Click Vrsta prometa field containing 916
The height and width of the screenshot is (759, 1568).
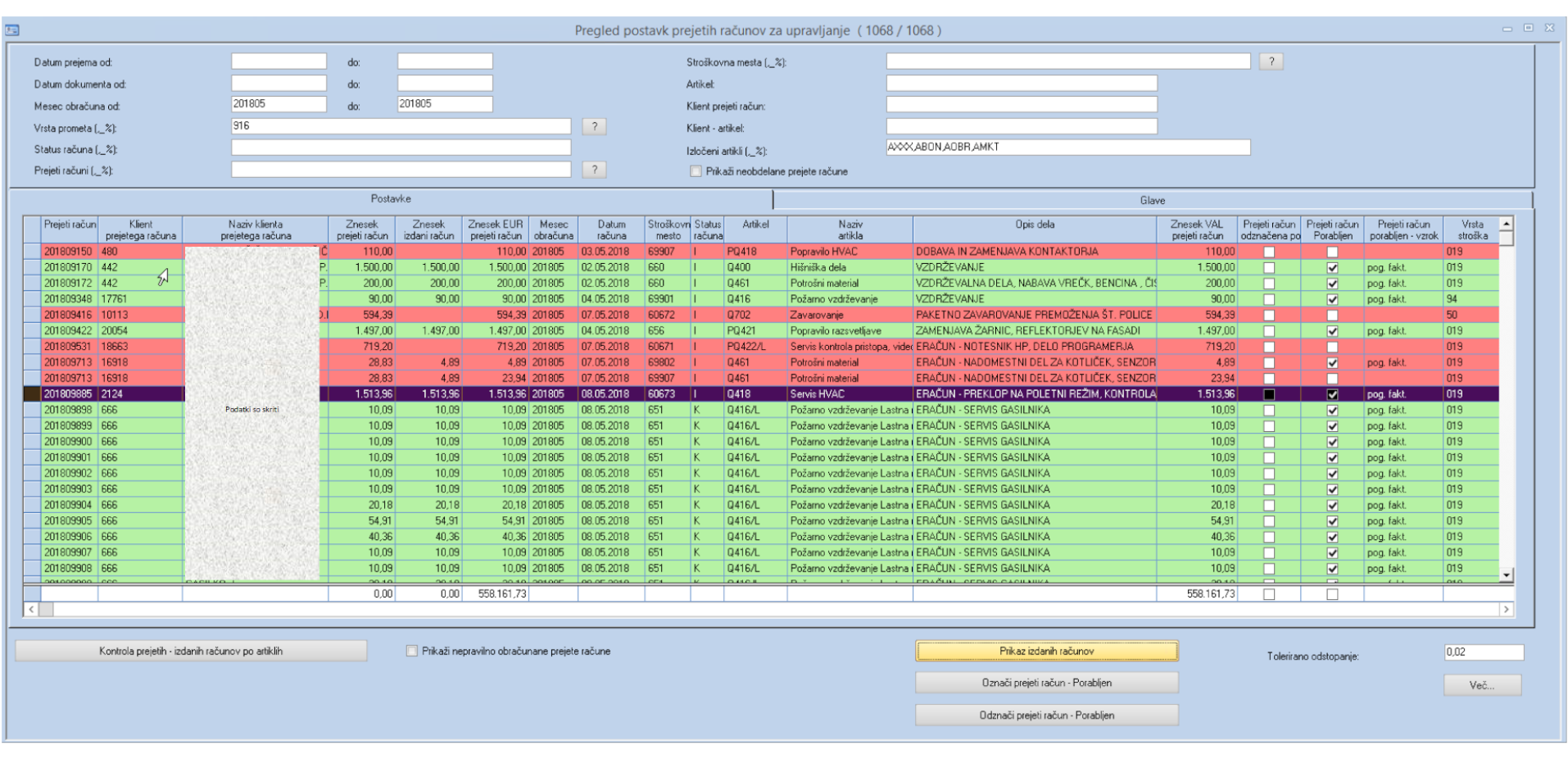pyautogui.click(x=401, y=126)
